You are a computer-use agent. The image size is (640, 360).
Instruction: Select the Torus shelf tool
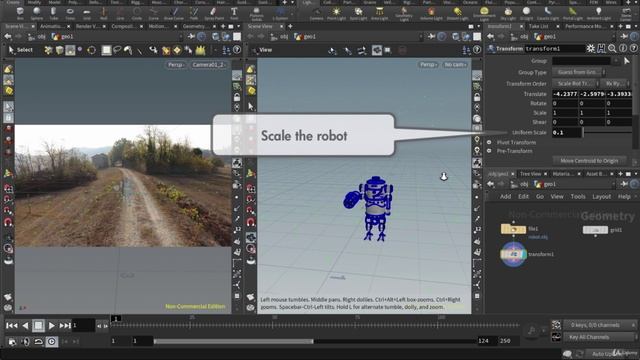tap(70, 13)
